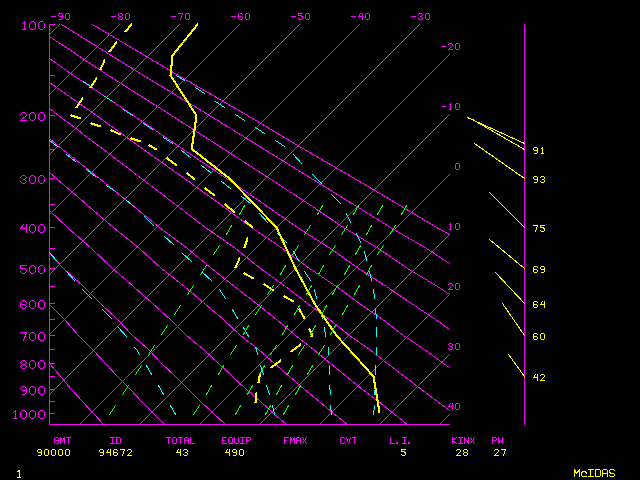The height and width of the screenshot is (480, 640).
Task: Click the -30 temperature label at top
Action: pos(420,17)
